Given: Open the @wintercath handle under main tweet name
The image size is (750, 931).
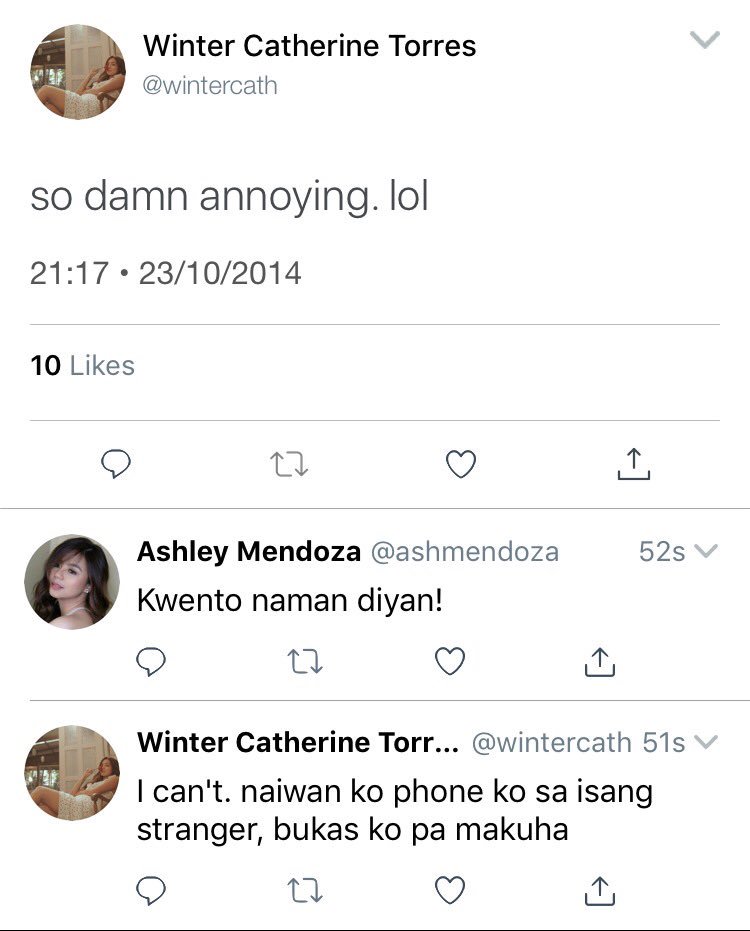Looking at the screenshot, I should coord(210,86).
